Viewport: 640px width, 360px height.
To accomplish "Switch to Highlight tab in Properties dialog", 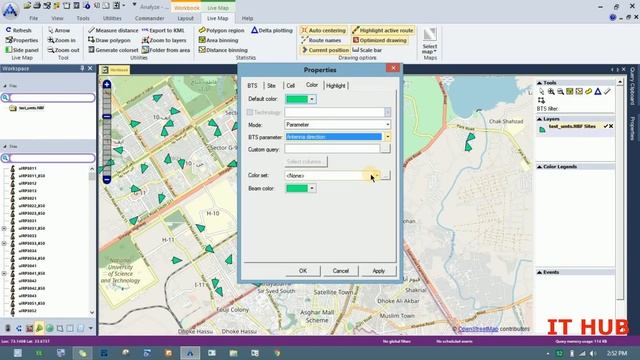I will (x=336, y=86).
